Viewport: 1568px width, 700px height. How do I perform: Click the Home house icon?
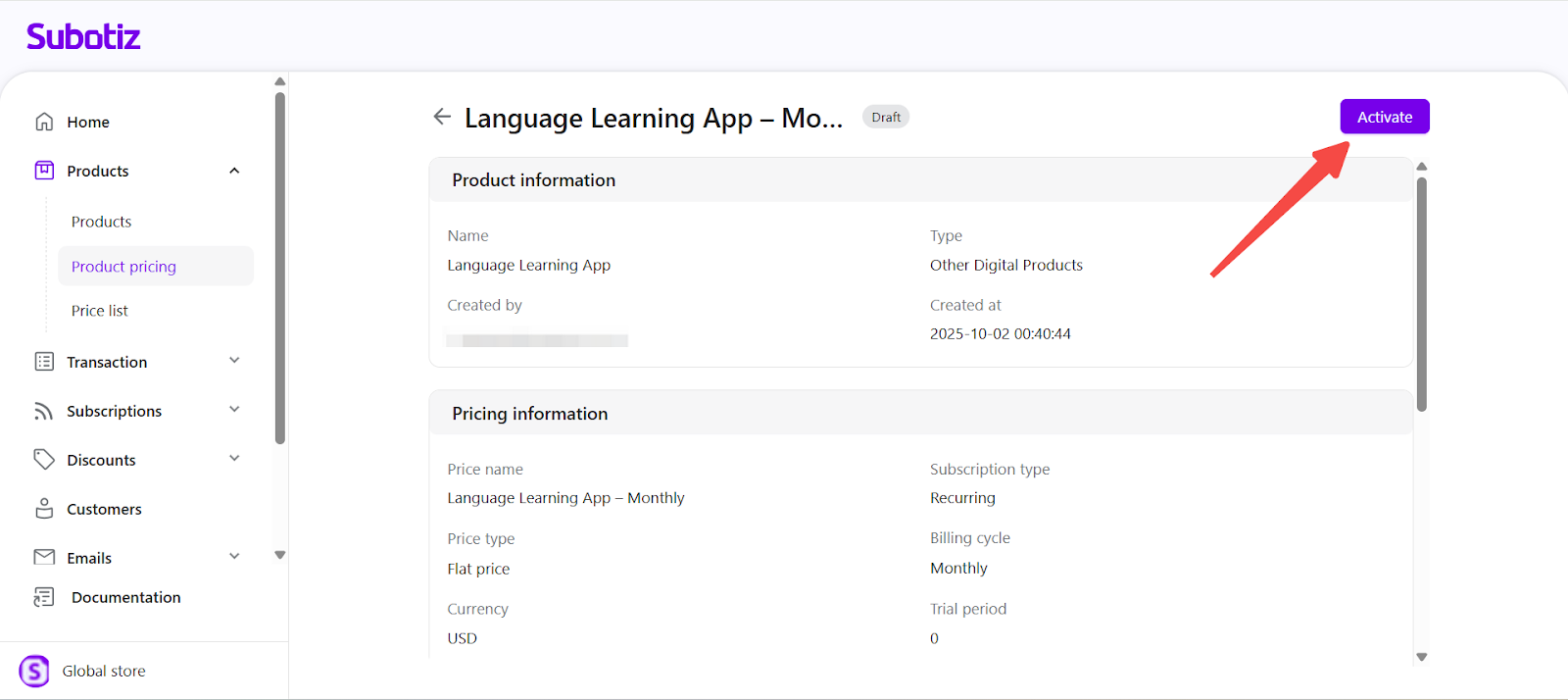coord(44,122)
